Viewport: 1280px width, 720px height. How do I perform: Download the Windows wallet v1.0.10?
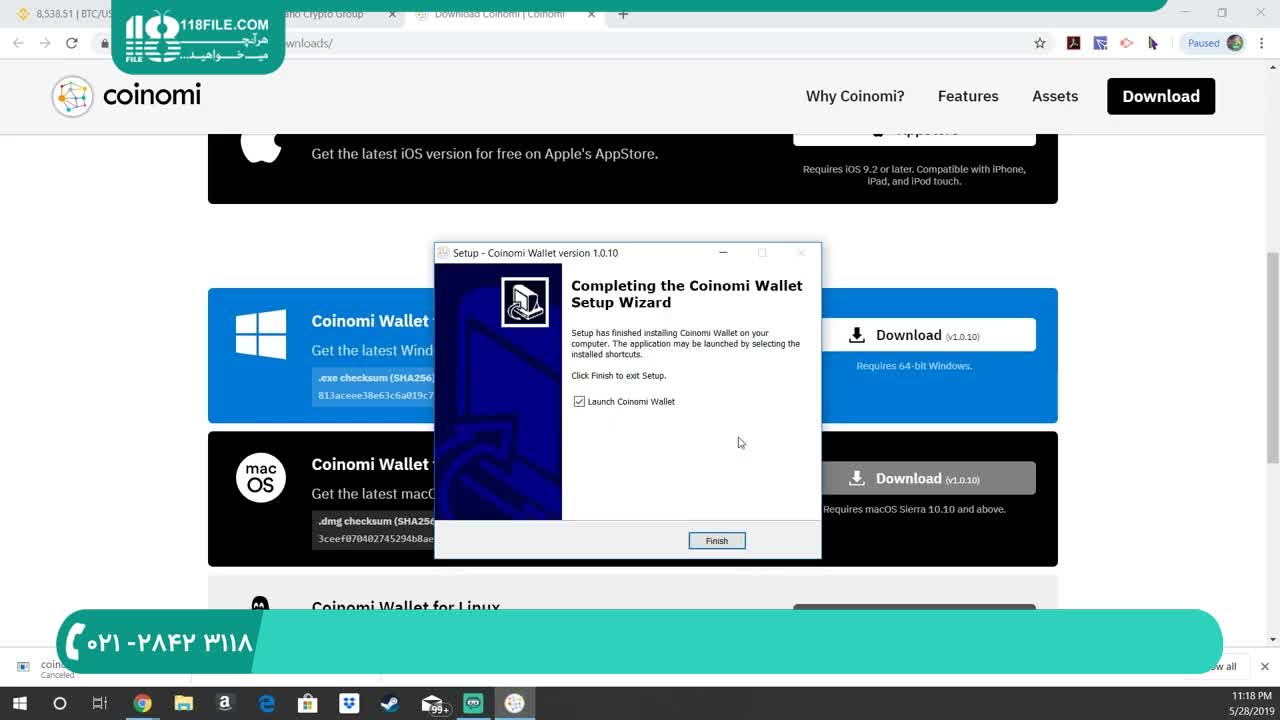(914, 335)
